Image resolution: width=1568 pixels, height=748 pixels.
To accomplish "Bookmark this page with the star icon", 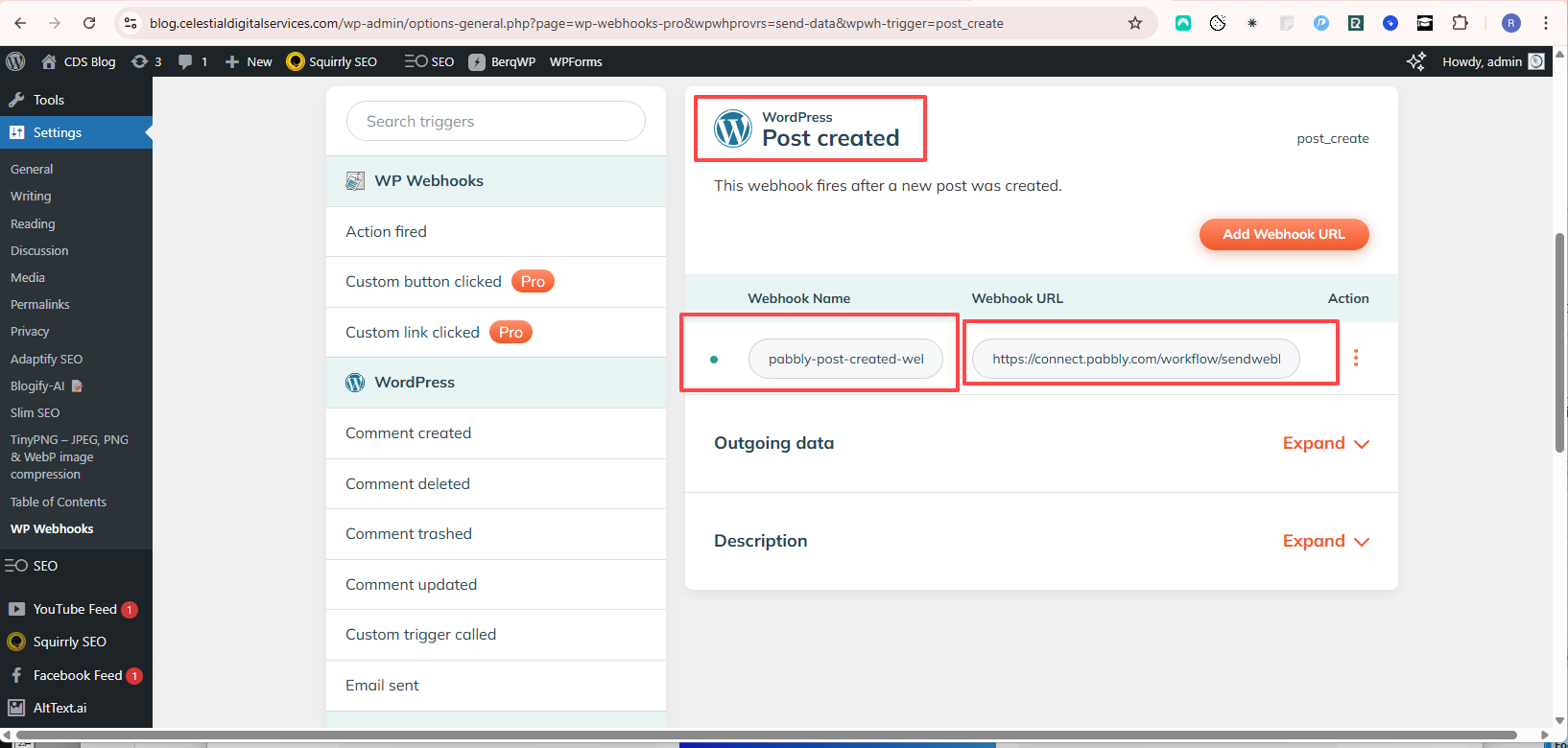I will (1135, 23).
